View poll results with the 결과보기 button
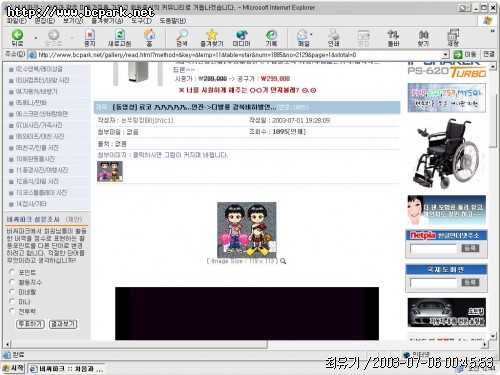Screen dimensions: 500x375 tap(63, 324)
